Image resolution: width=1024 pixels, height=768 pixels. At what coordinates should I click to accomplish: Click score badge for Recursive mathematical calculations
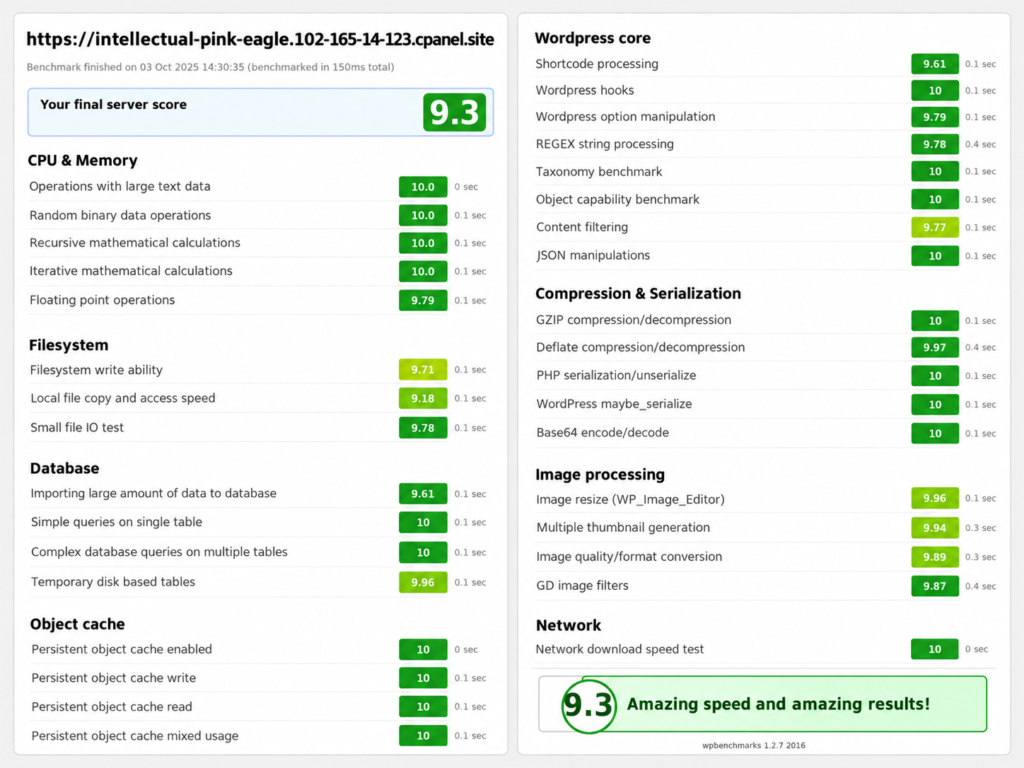pyautogui.click(x=423, y=243)
